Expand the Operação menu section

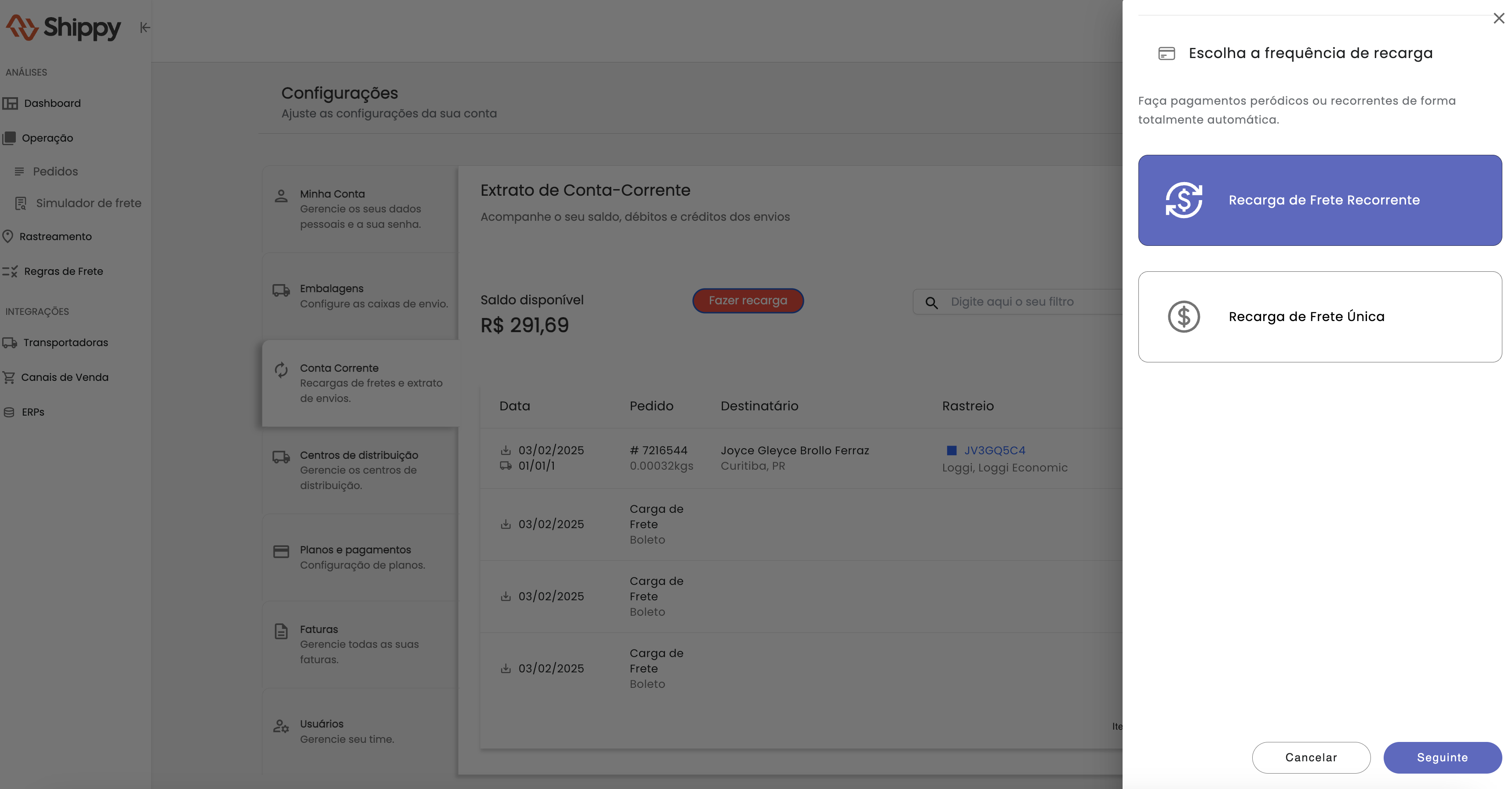point(47,138)
